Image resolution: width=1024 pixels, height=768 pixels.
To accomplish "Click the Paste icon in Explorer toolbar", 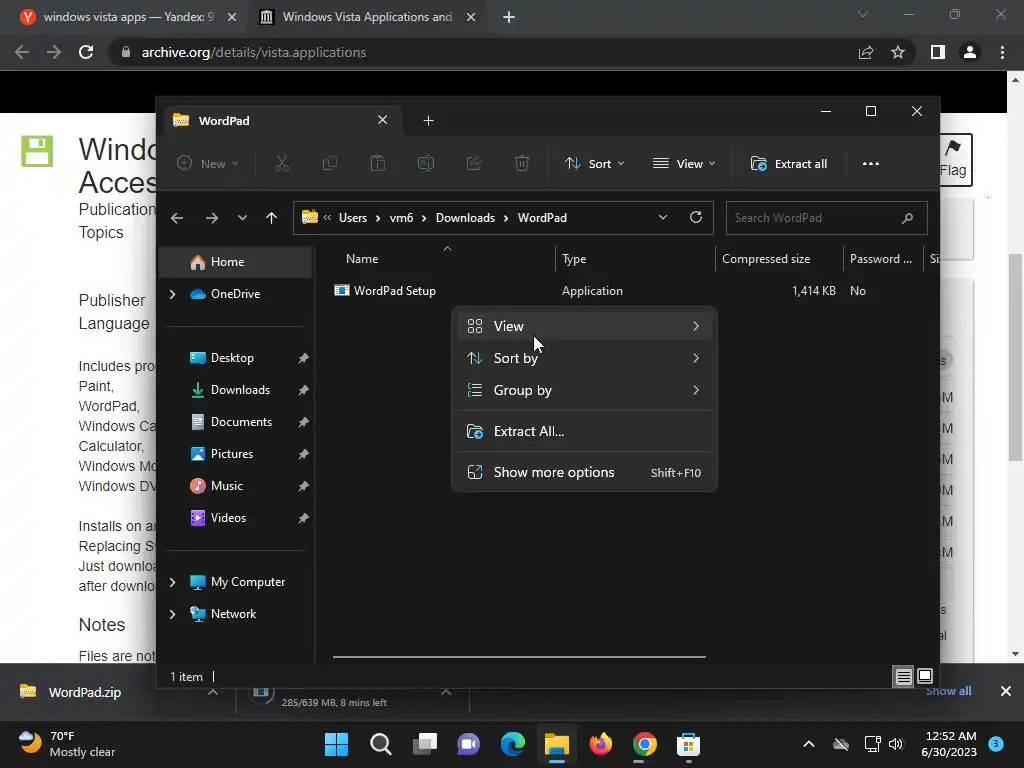I will pyautogui.click(x=377, y=163).
